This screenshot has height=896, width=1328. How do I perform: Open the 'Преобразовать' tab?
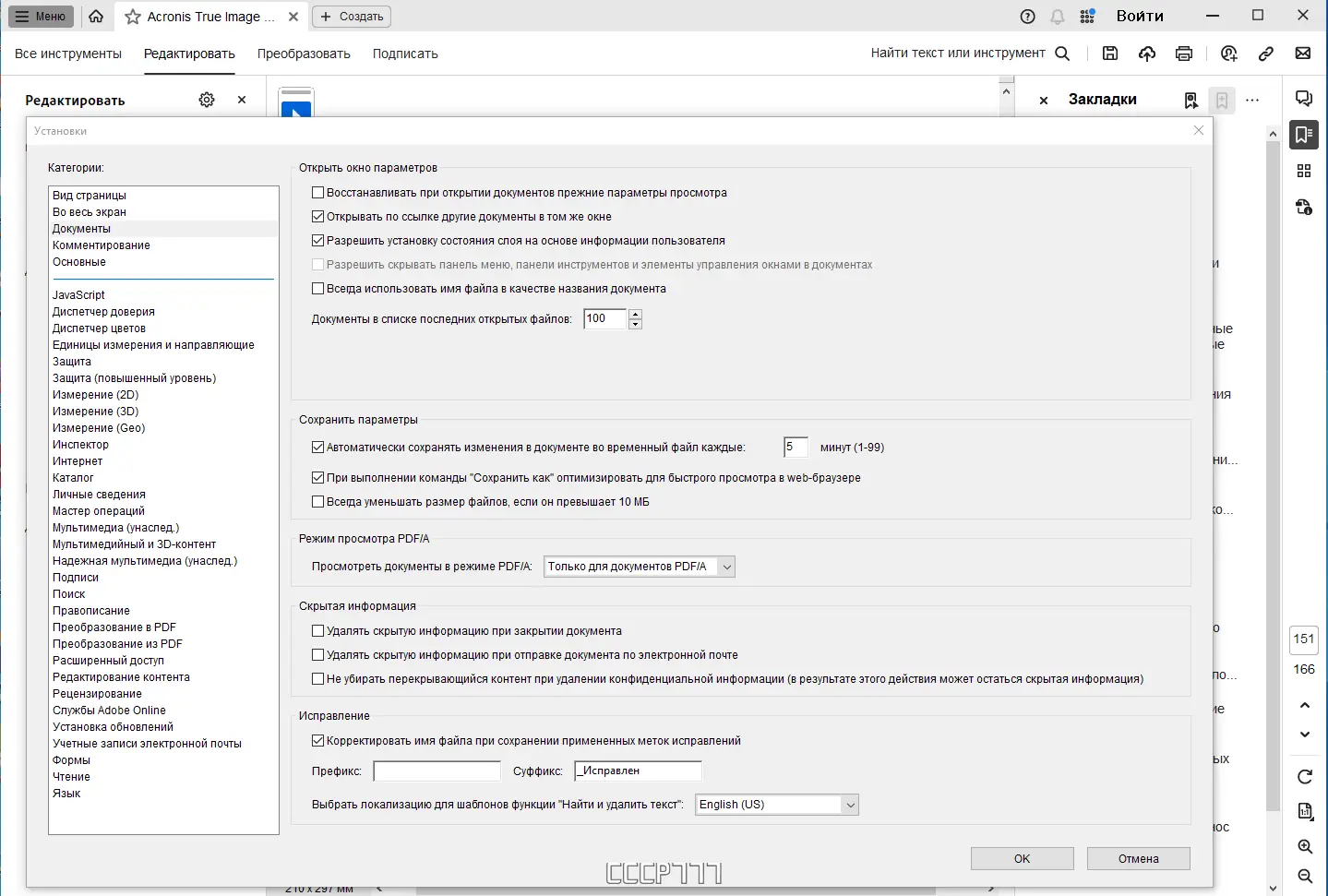point(304,54)
